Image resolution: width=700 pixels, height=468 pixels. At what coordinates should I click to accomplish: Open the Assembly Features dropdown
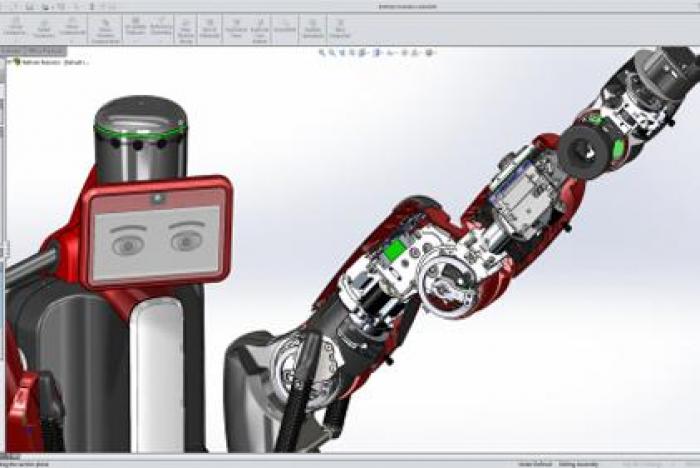pos(134,27)
